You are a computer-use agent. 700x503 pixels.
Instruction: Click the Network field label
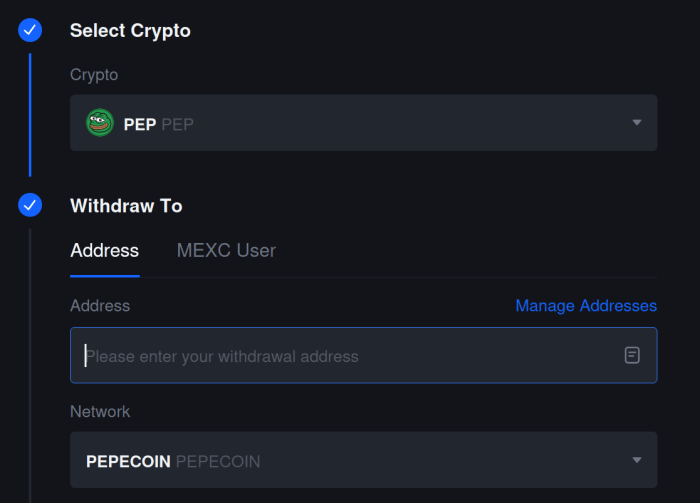(x=100, y=411)
